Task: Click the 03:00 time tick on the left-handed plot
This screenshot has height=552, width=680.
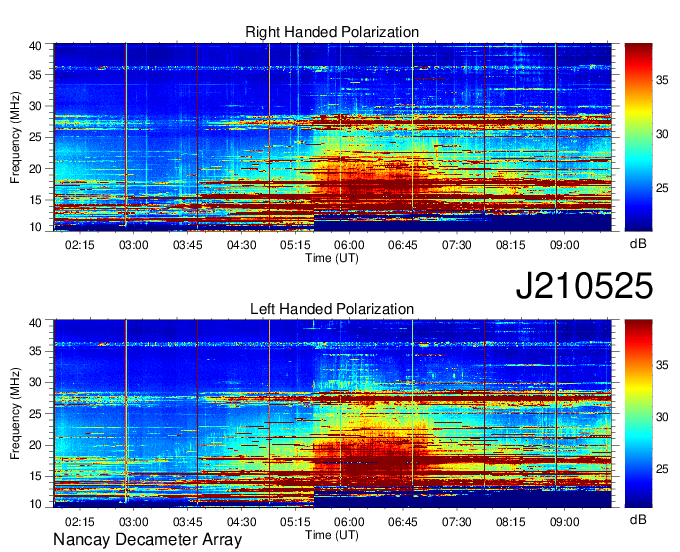Action: (x=134, y=522)
